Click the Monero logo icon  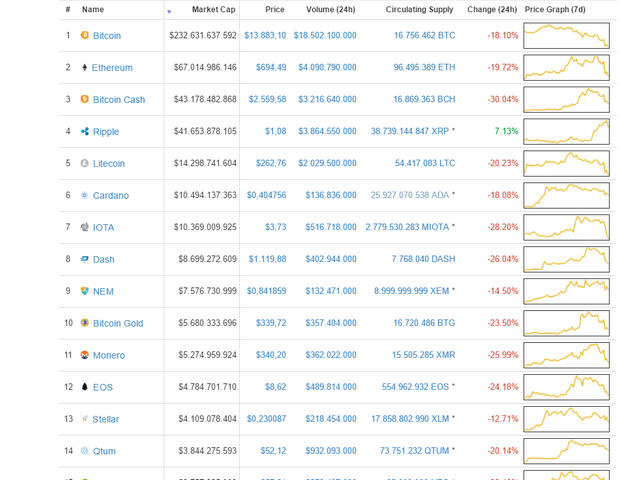tap(85, 355)
